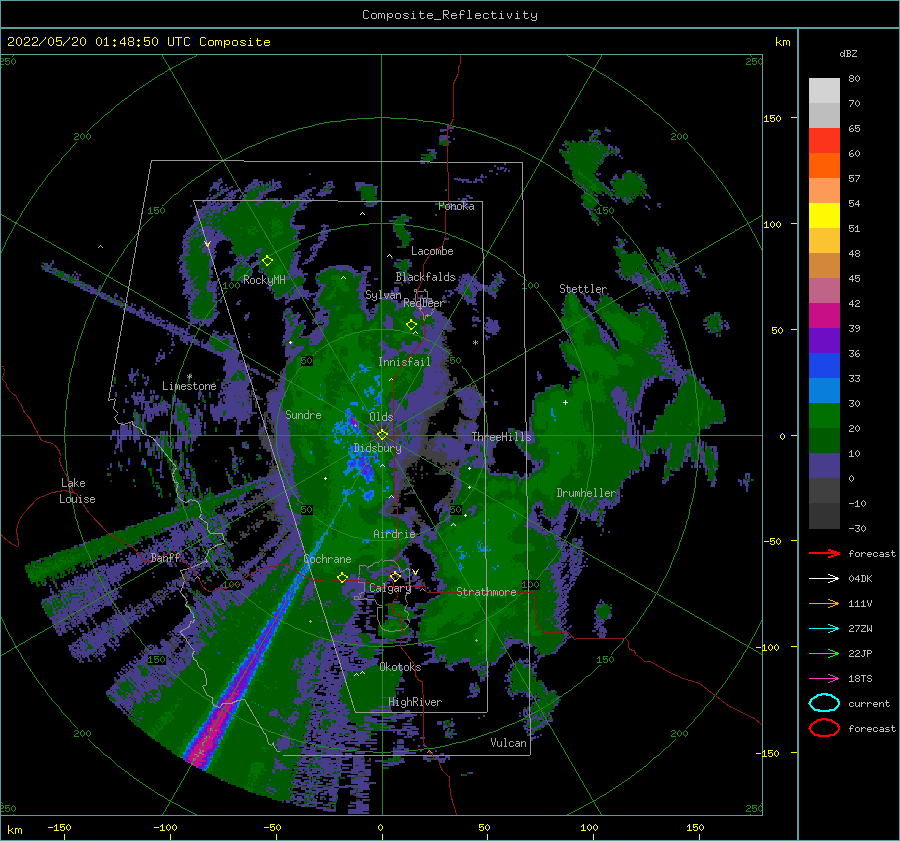Screen dimensions: 900x841
Task: Click the ThreeHills city label
Action: tap(502, 437)
